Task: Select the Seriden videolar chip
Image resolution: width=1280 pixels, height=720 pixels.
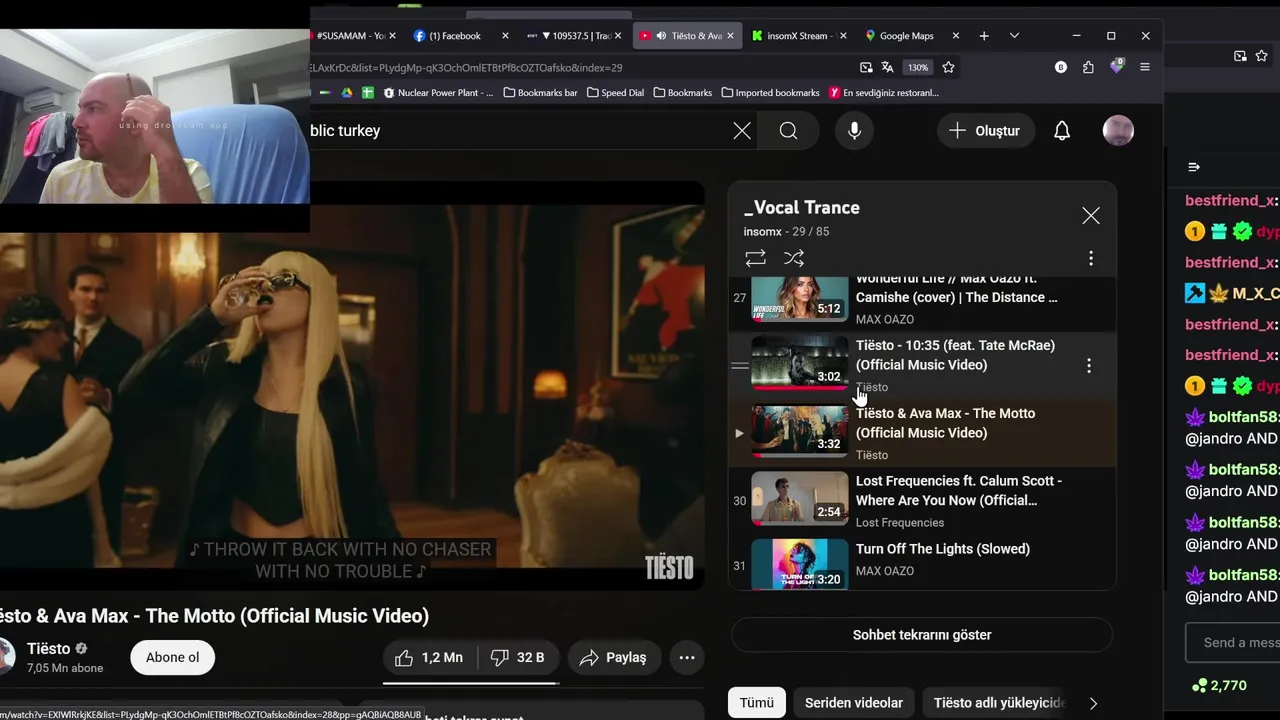Action: point(854,703)
